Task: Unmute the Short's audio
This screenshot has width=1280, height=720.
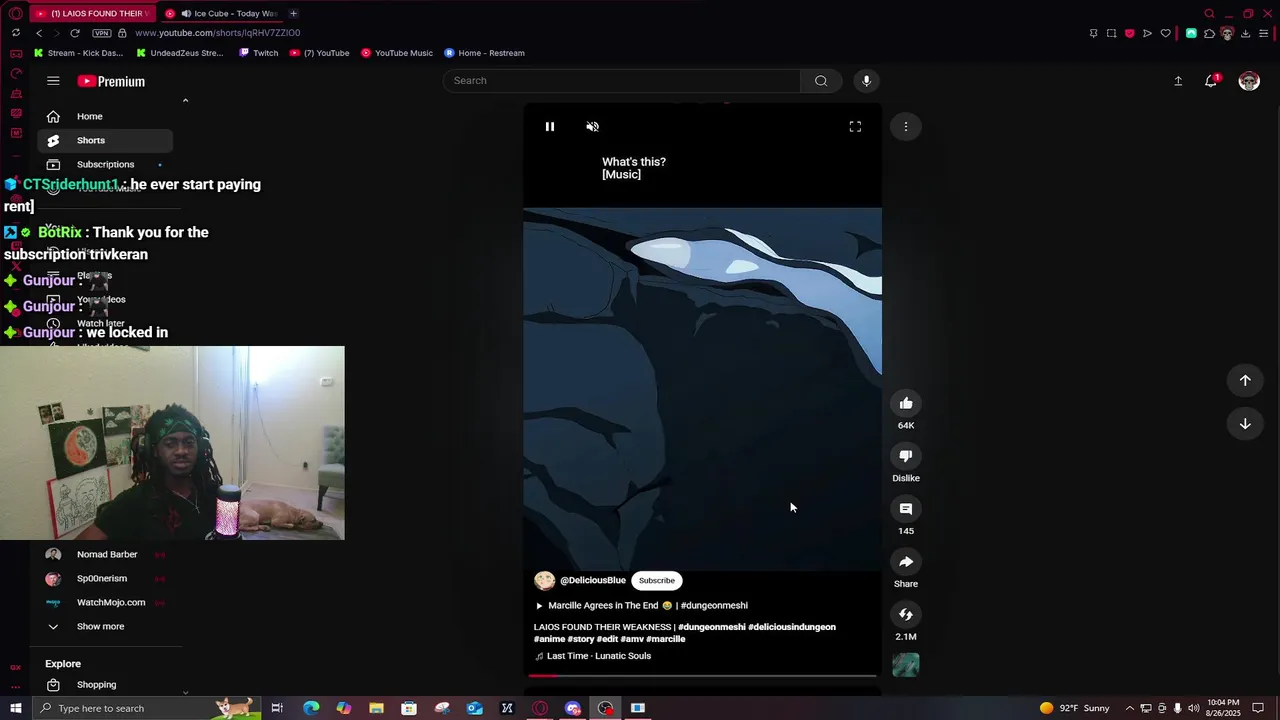Action: pyautogui.click(x=592, y=126)
